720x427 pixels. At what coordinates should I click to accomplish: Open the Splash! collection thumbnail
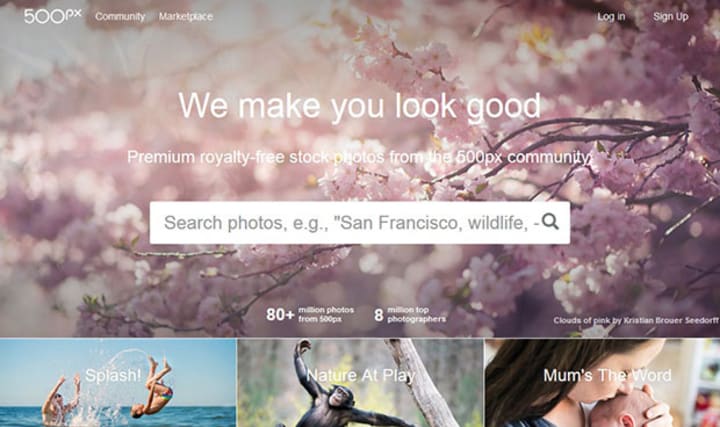(x=118, y=383)
